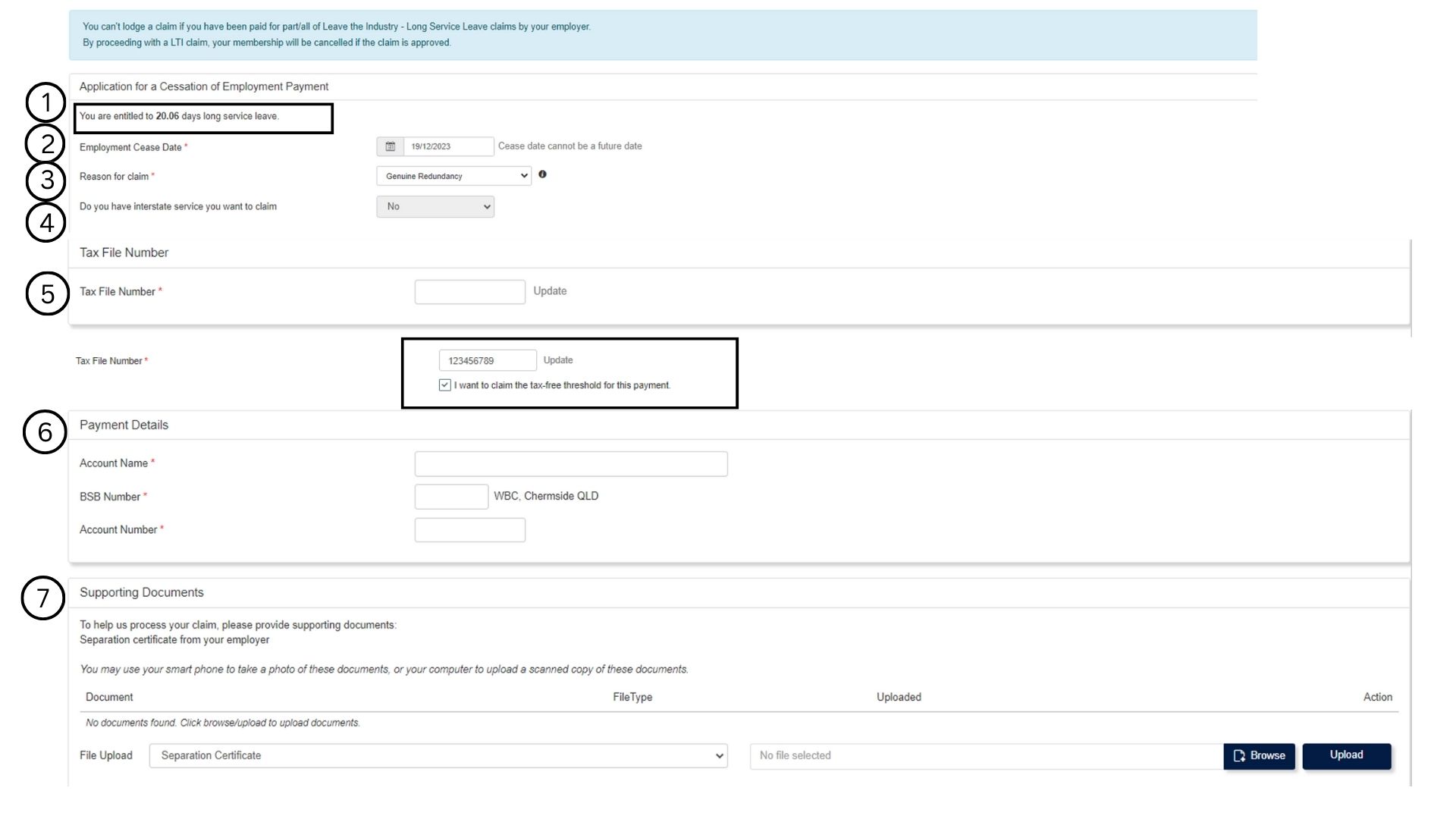Image resolution: width=1456 pixels, height=819 pixels.
Task: Select file type from Separation Certificate dropdown
Action: [437, 755]
